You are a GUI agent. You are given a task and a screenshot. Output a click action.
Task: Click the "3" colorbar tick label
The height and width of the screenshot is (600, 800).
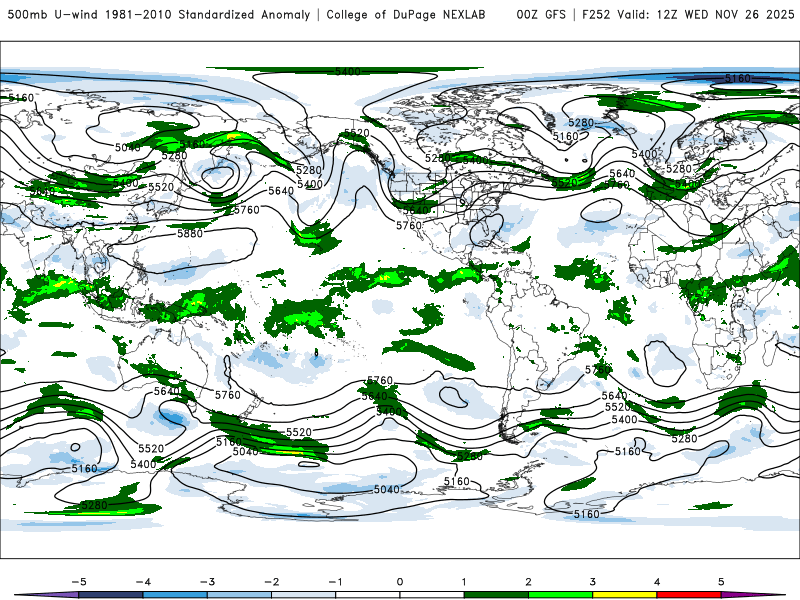(x=592, y=582)
